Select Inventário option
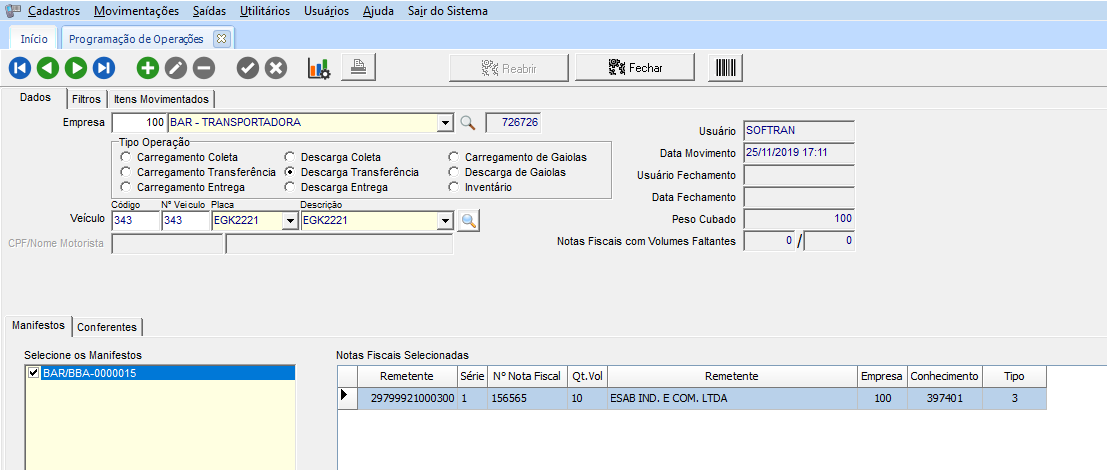1107x470 pixels. (453, 187)
